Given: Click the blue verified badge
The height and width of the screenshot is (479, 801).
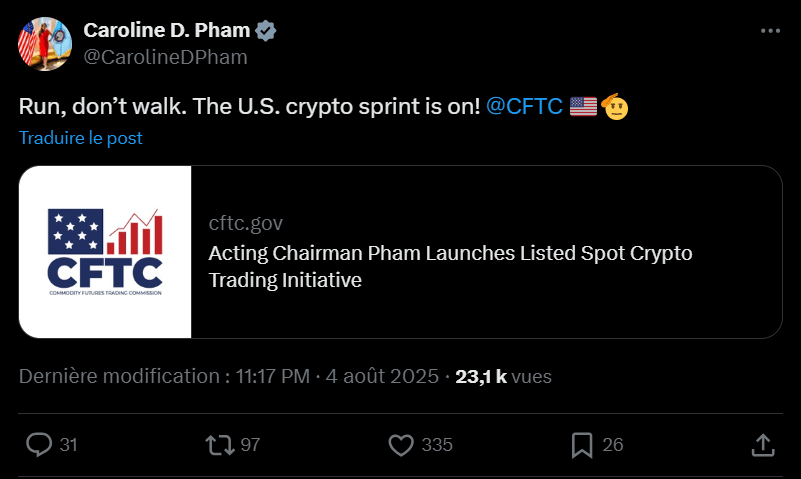Looking at the screenshot, I should tap(265, 31).
